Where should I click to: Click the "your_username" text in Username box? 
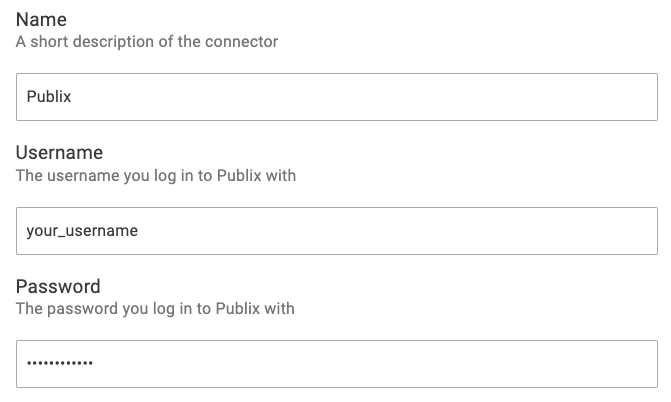tap(82, 230)
